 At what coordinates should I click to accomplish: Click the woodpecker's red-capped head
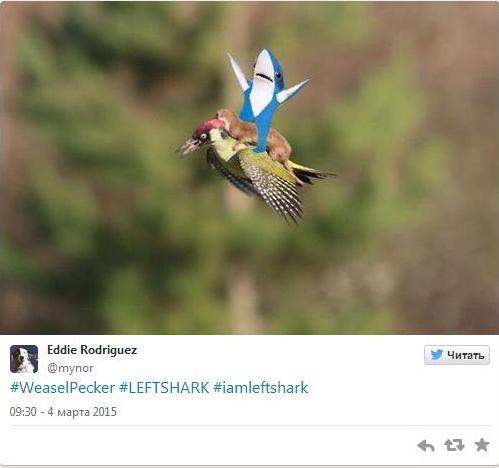point(200,138)
